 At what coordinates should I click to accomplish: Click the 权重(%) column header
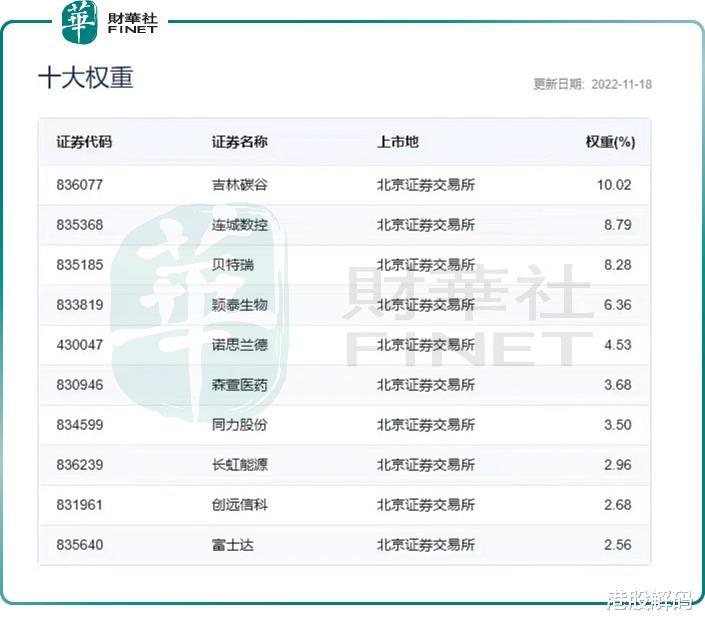(x=610, y=142)
